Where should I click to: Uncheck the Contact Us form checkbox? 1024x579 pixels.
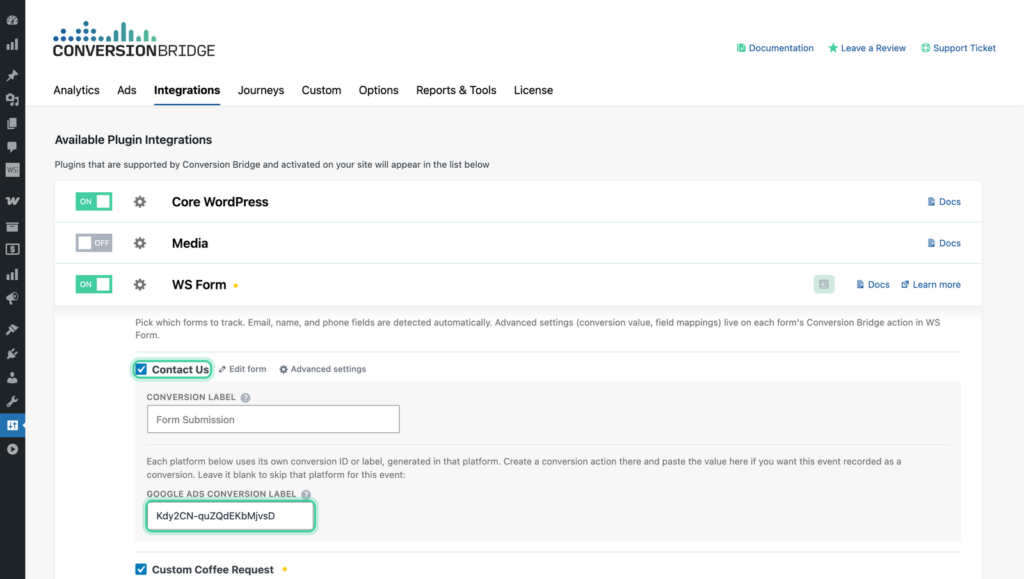141,369
